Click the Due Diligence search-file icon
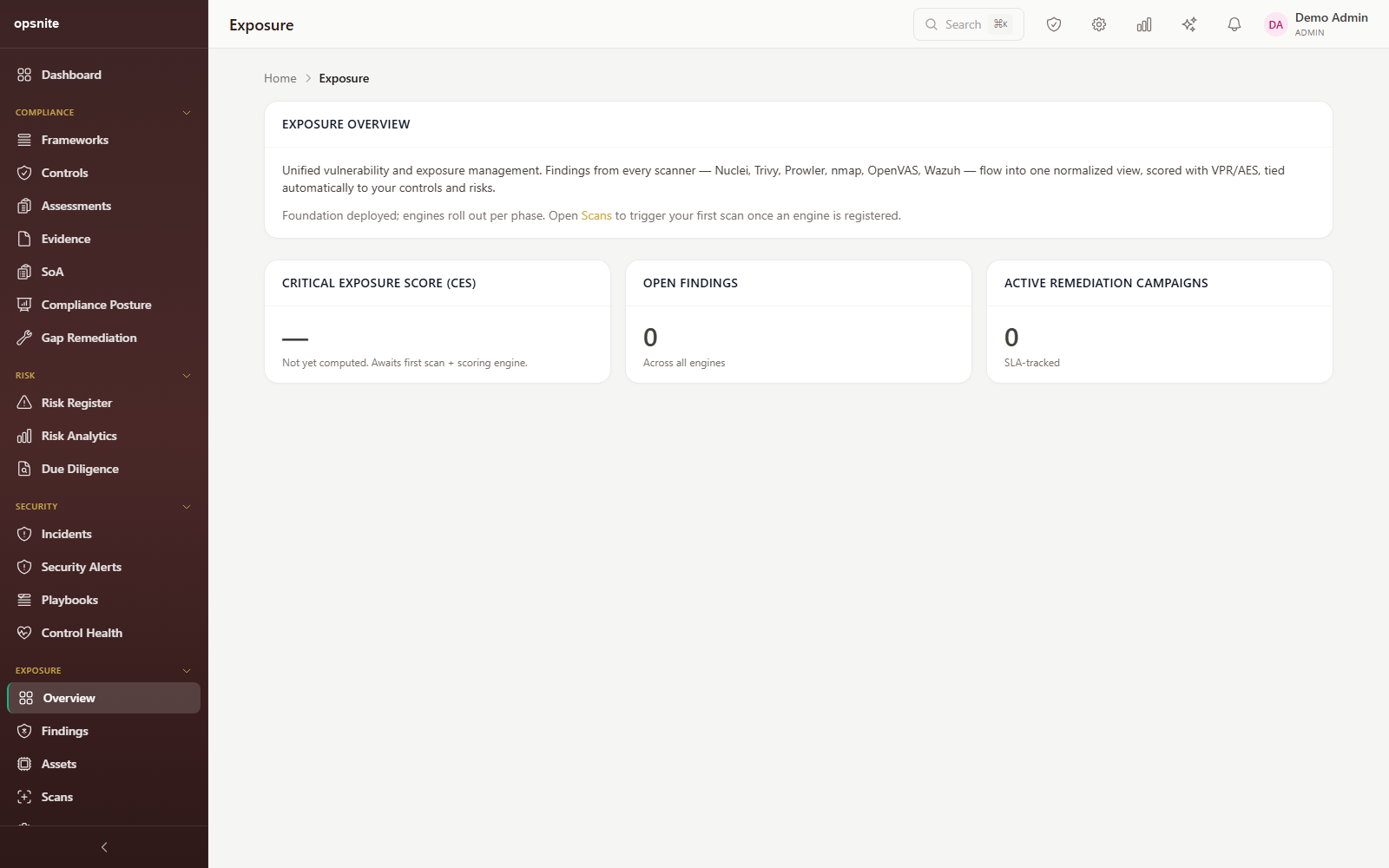The width and height of the screenshot is (1389, 868). pos(24,469)
